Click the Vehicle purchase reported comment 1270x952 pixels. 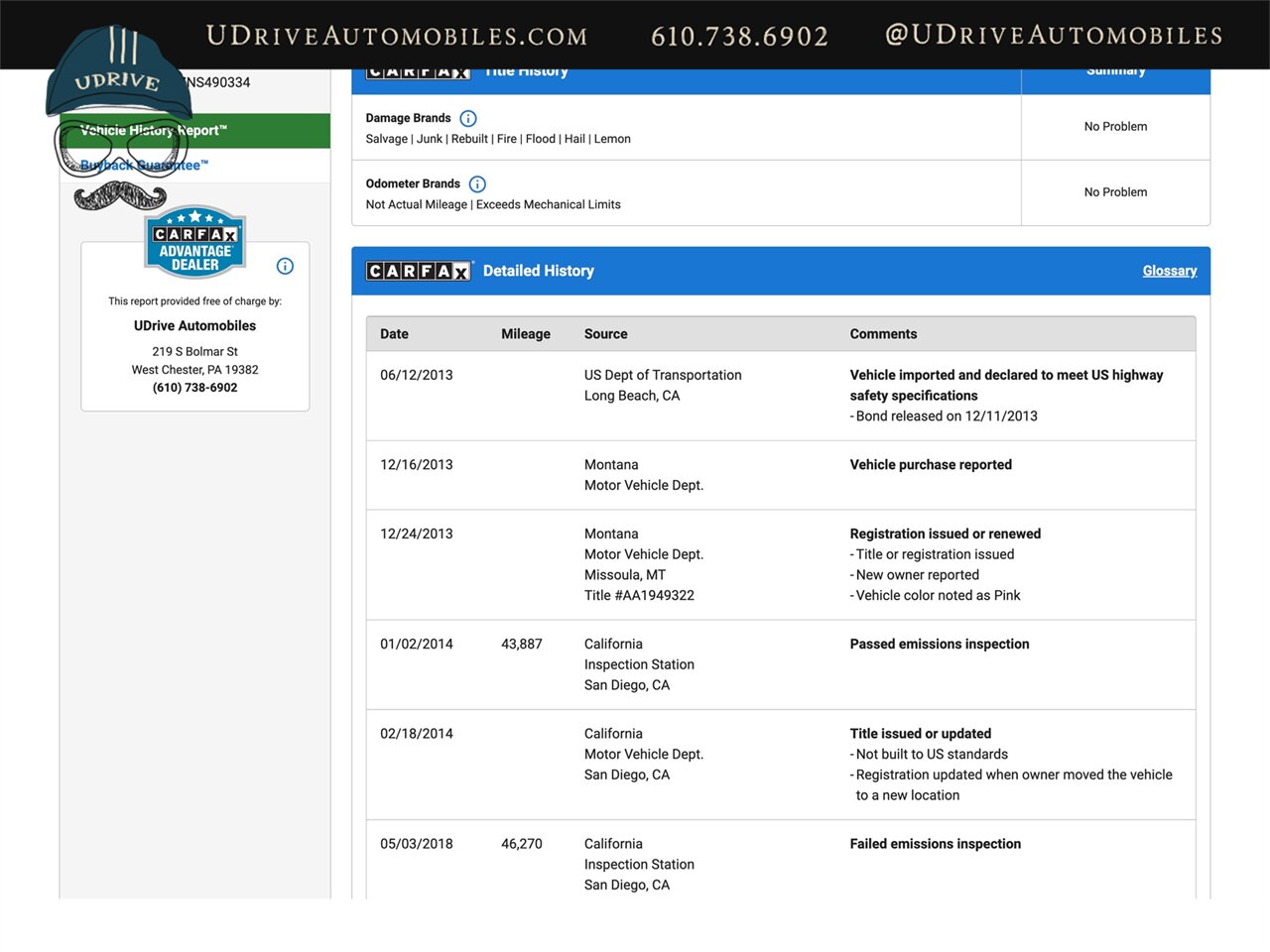[x=931, y=464]
